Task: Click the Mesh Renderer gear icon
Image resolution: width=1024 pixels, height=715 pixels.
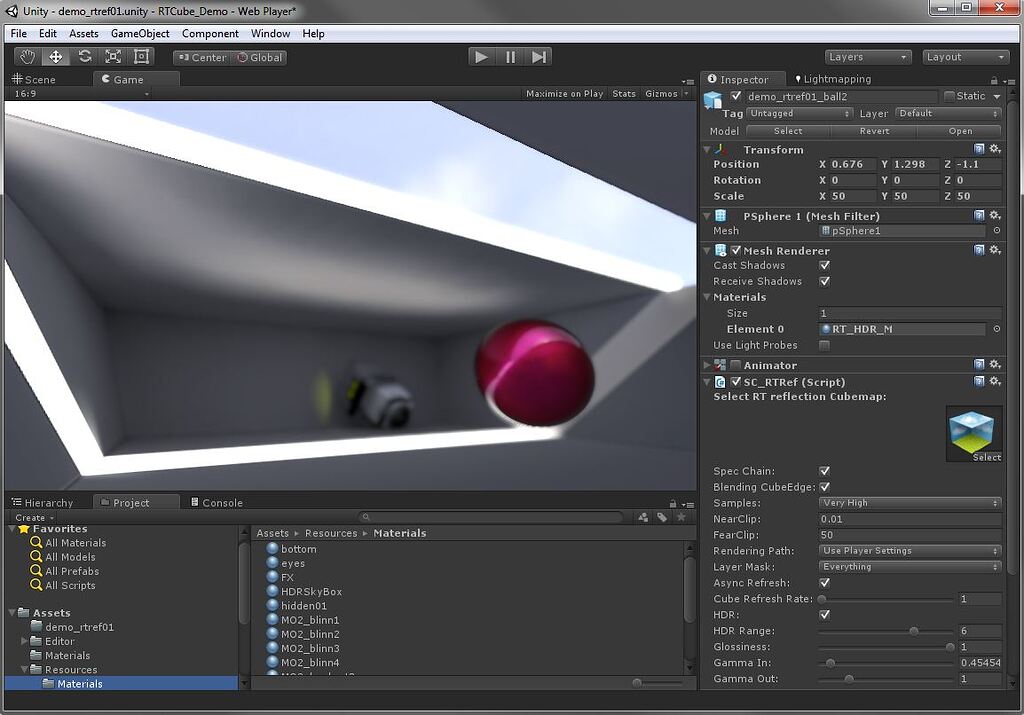Action: (994, 250)
